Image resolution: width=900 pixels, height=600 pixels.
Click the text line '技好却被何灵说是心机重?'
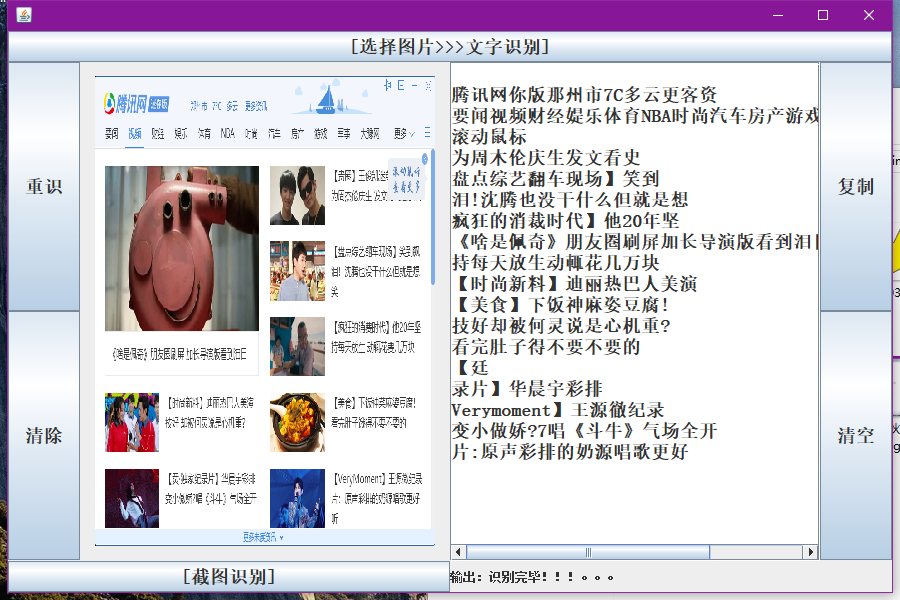click(x=561, y=326)
